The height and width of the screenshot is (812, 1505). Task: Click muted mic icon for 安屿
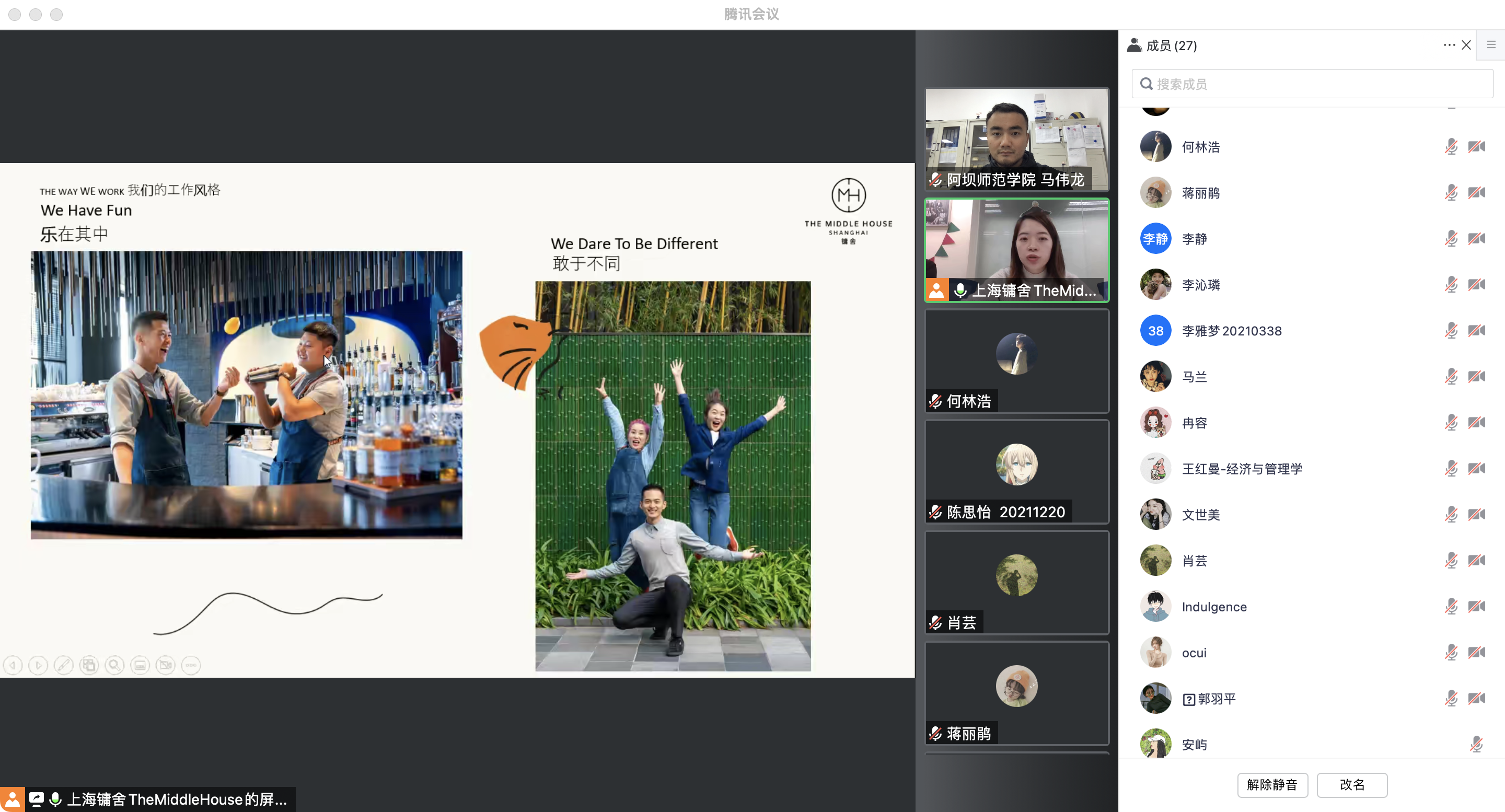pos(1476,744)
